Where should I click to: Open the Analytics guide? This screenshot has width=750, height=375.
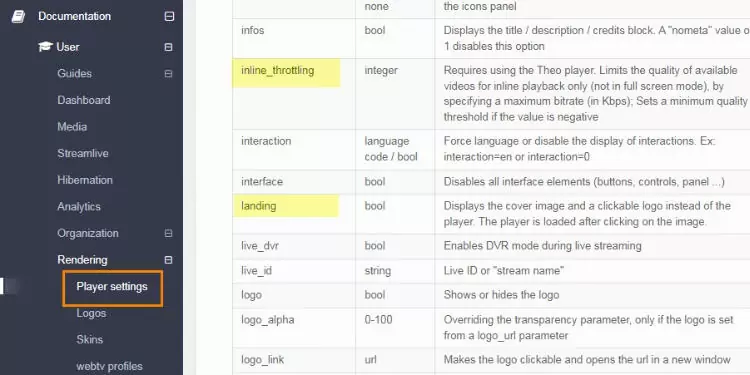pos(79,207)
